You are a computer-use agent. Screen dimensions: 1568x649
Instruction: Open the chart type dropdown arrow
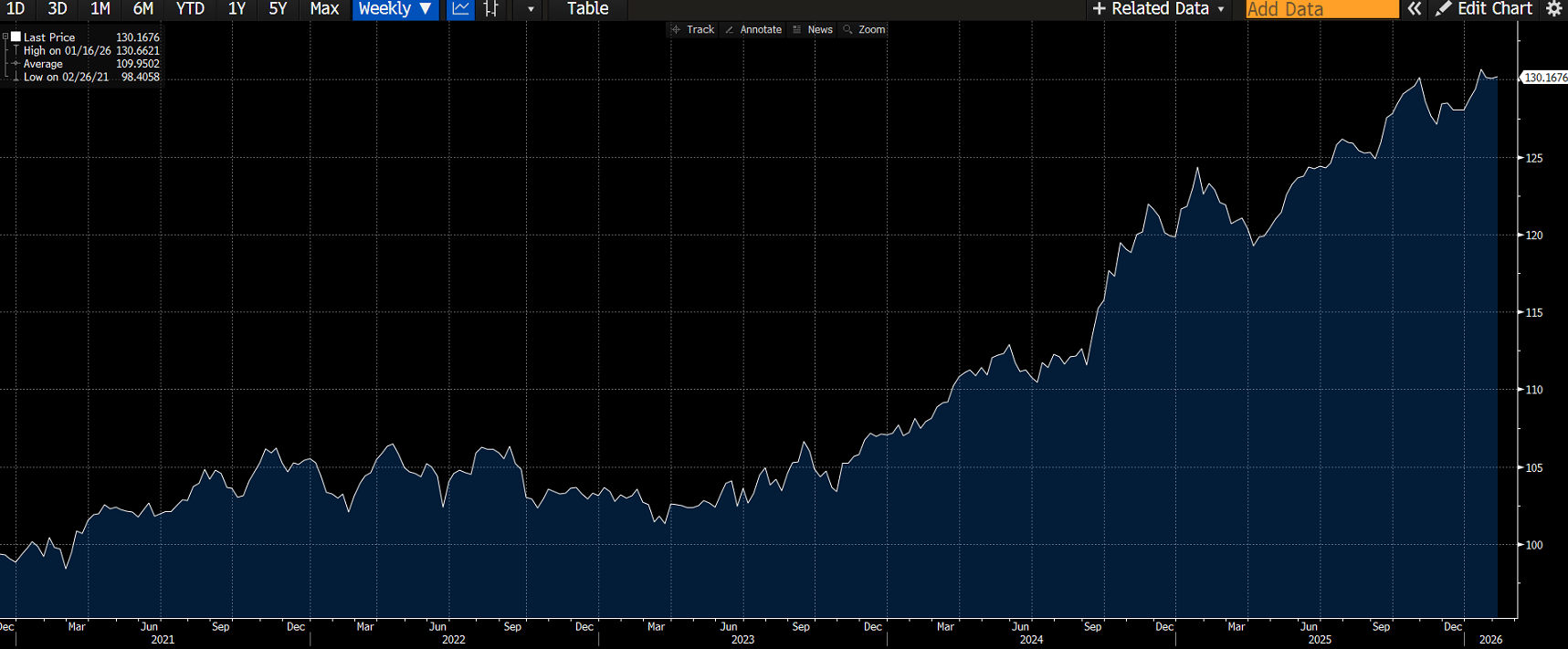531,9
